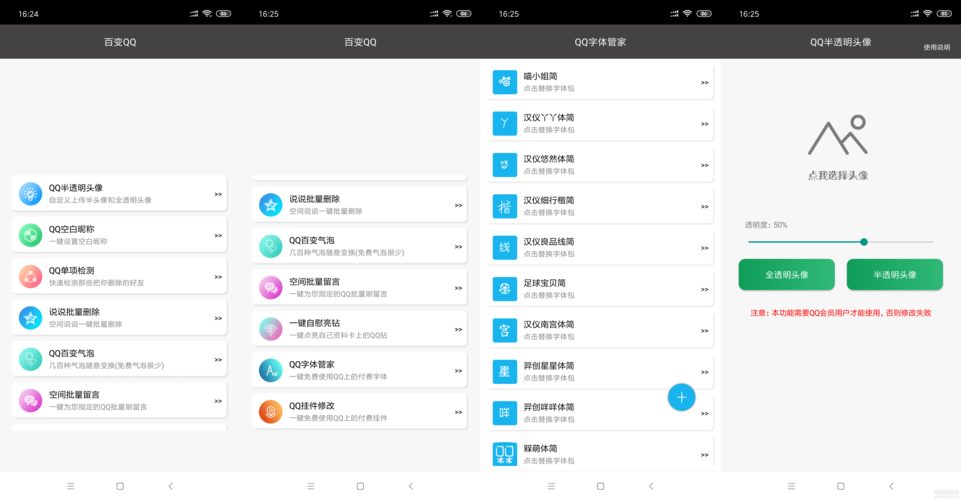961x500 pixels.
Task: Select the 汉仪丫丫体简 font name
Action: tap(549, 118)
